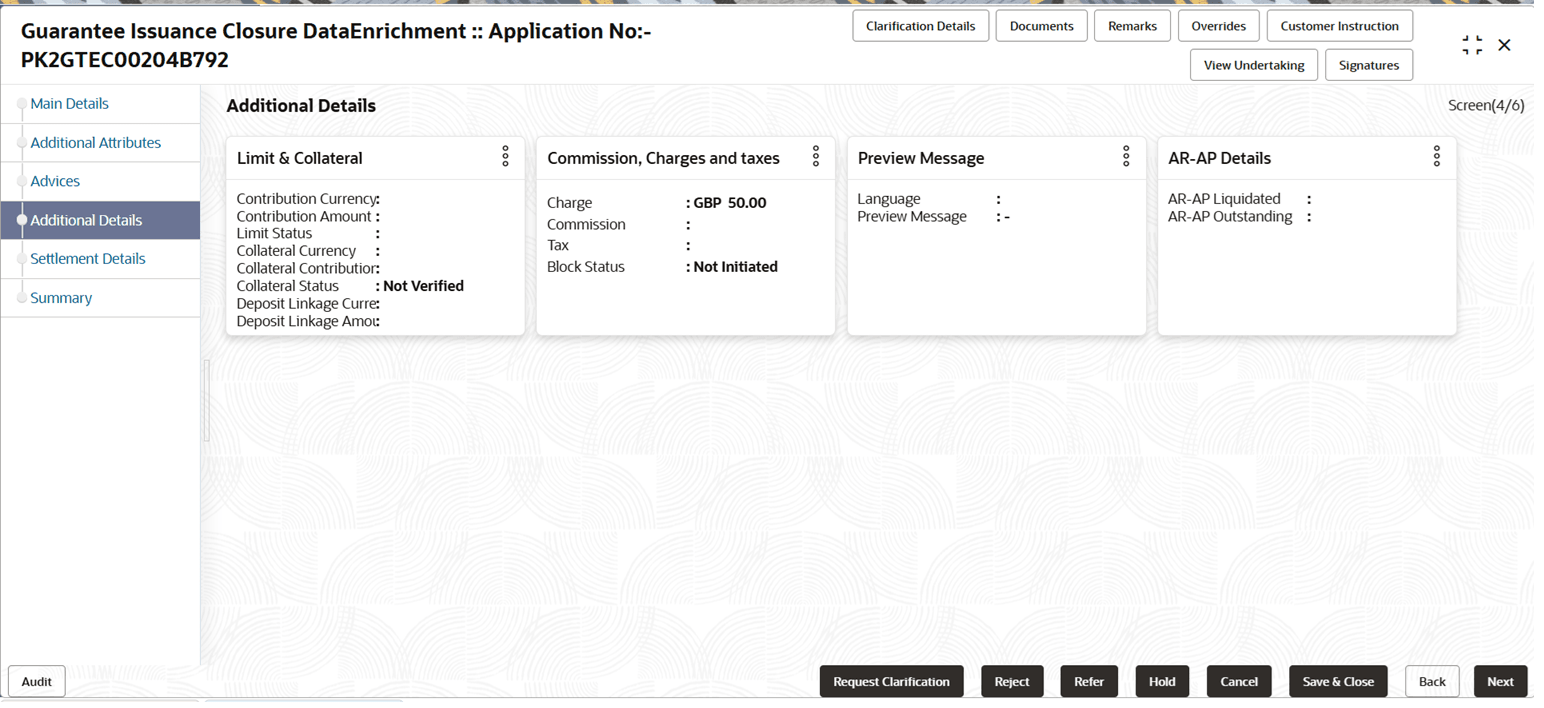Click the Limit Status label
The image size is (1544, 708).
274,233
